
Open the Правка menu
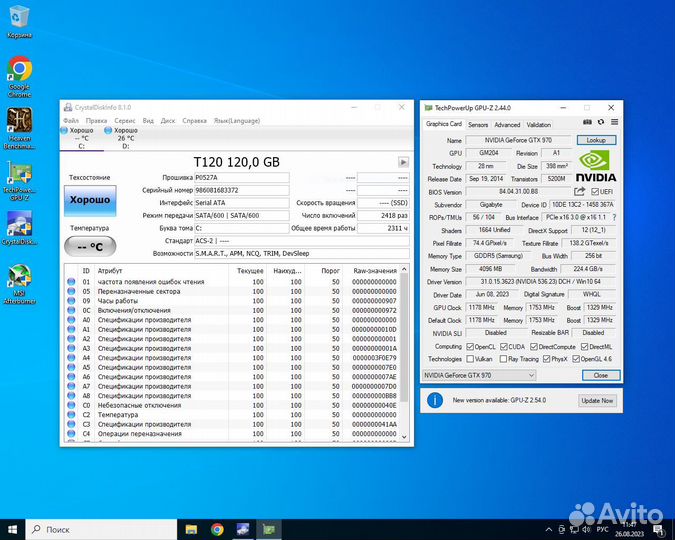[96, 121]
